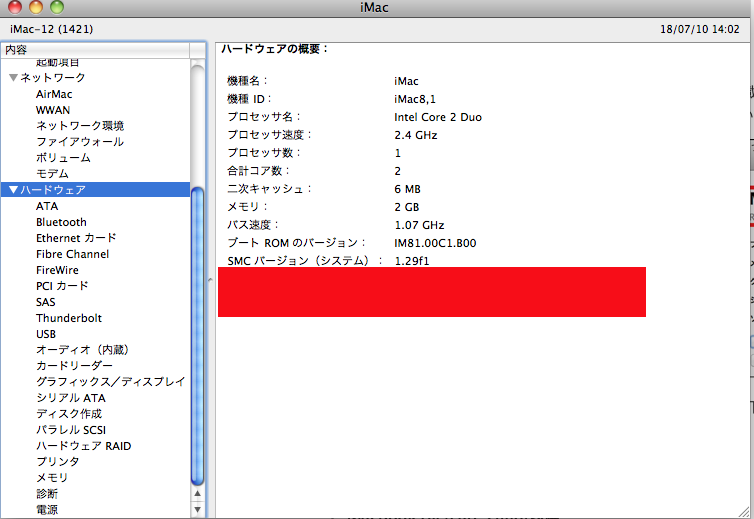Screen dimensions: 754x519
Task: Open オーディオ（内蔵） entry
Action: click(83, 350)
